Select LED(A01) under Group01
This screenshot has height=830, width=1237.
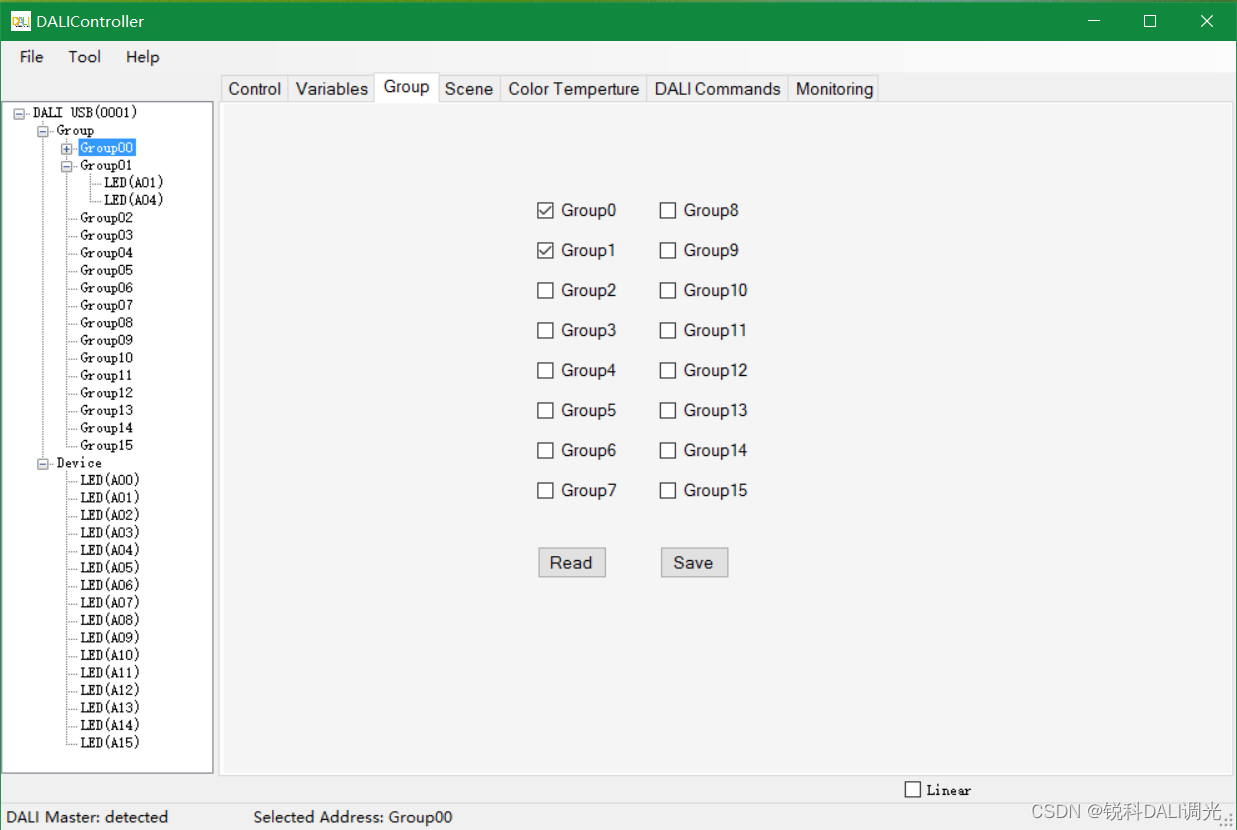(x=134, y=183)
